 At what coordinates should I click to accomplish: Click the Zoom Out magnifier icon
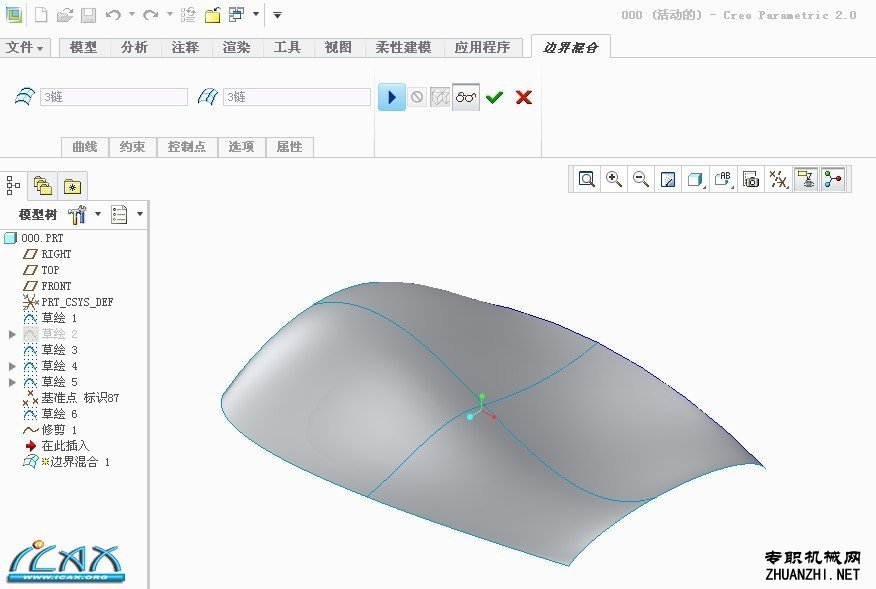point(641,179)
